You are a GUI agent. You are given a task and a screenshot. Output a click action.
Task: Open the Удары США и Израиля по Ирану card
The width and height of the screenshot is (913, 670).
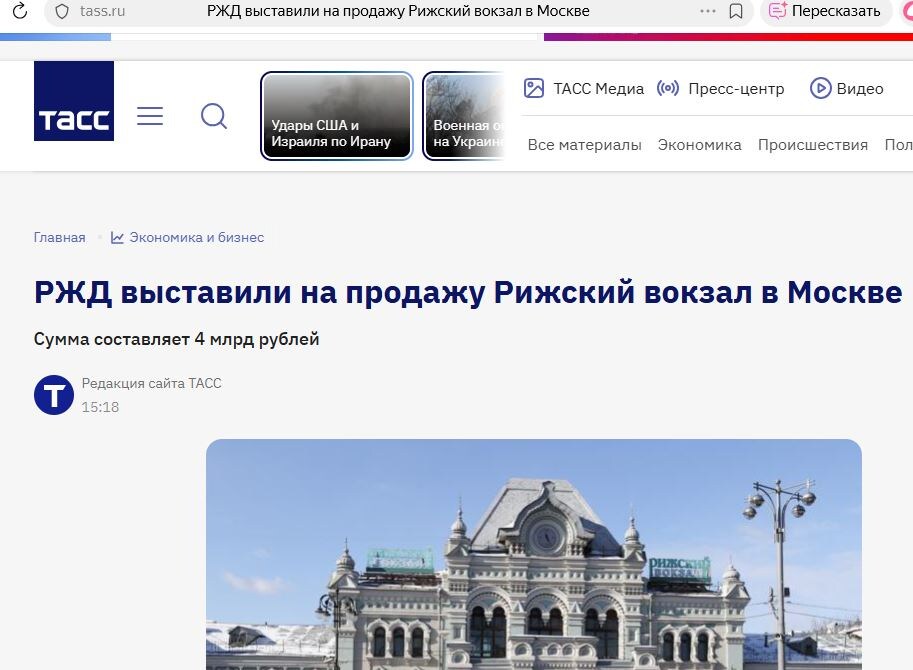pos(337,116)
